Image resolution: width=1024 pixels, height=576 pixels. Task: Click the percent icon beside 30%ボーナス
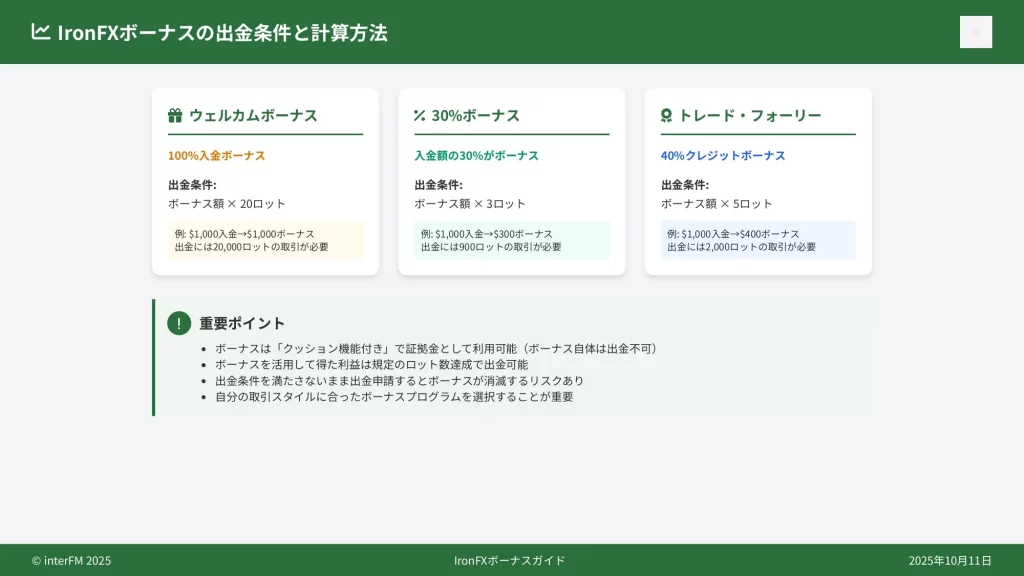tap(420, 116)
